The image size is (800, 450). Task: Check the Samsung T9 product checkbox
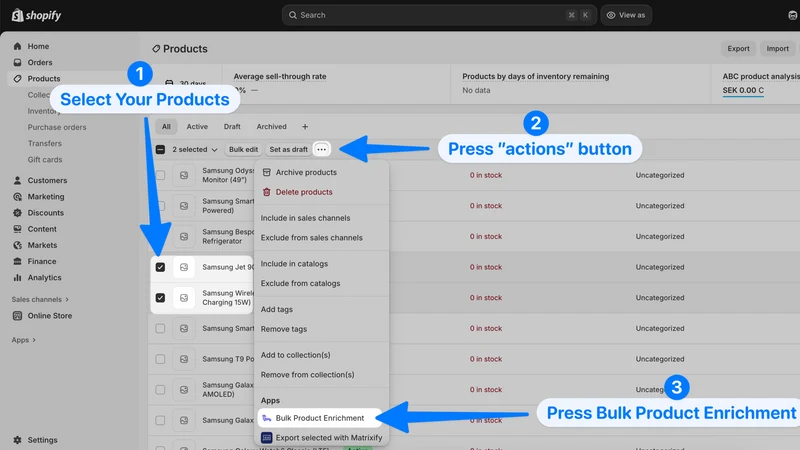pyautogui.click(x=160, y=359)
